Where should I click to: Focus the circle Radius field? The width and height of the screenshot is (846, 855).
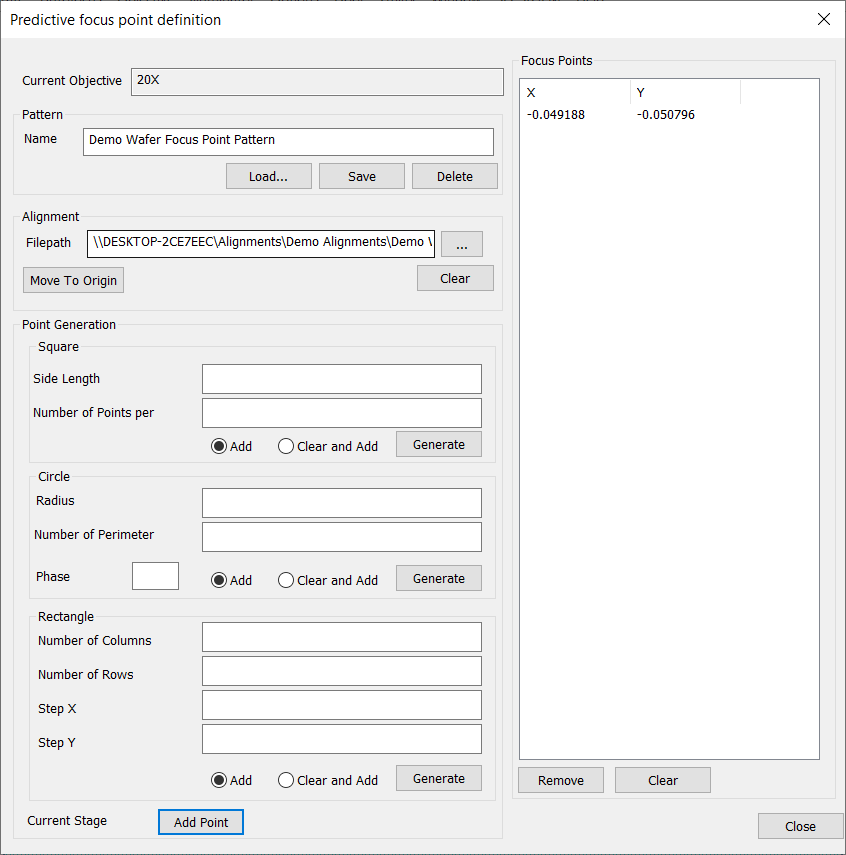pyautogui.click(x=341, y=503)
